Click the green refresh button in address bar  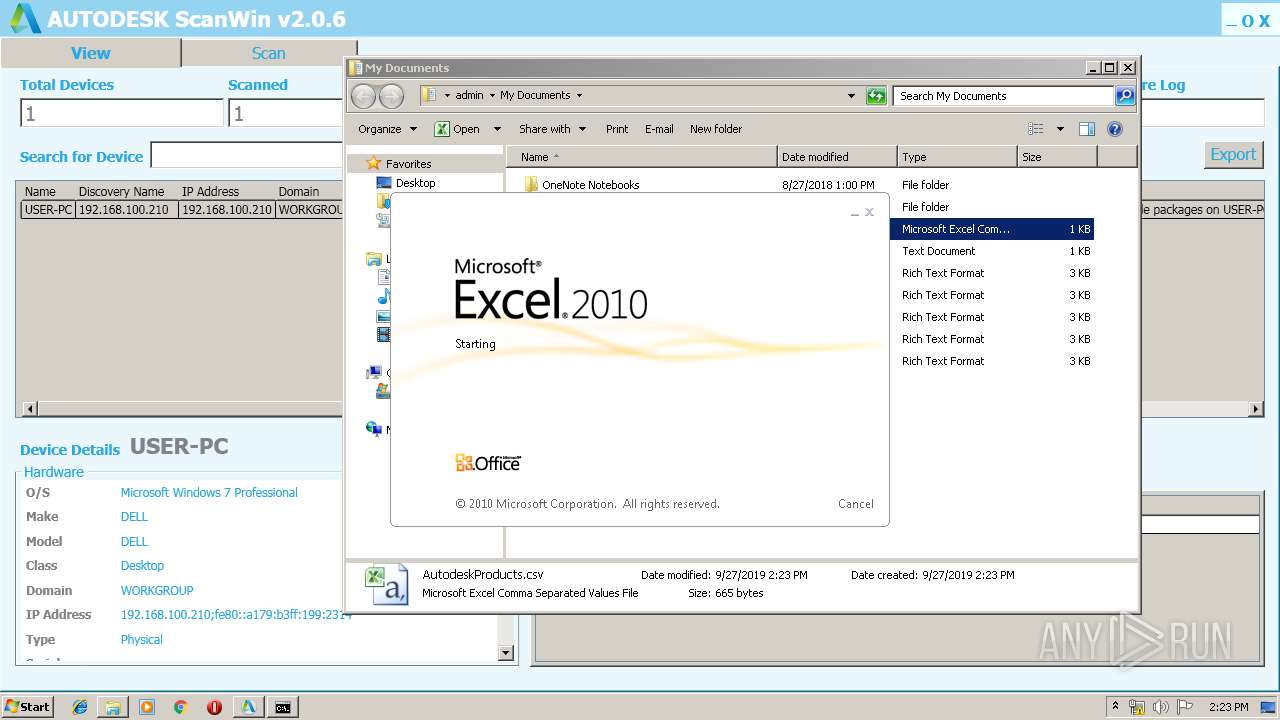[876, 96]
